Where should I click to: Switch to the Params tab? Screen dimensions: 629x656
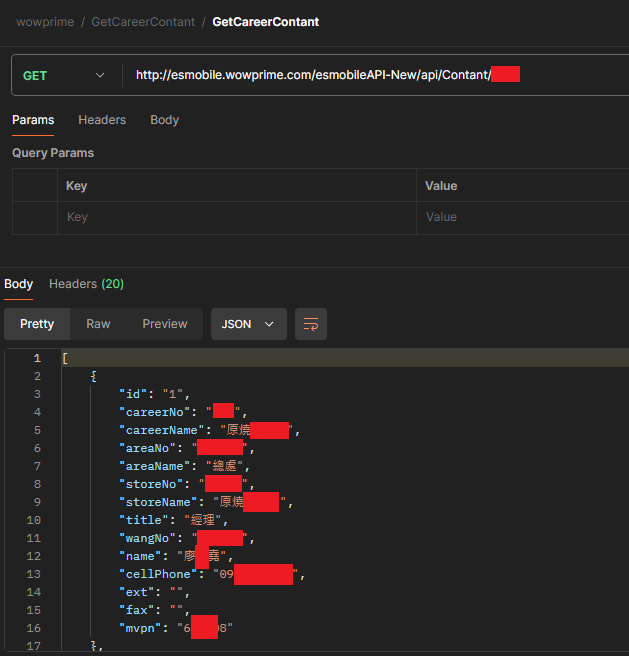point(33,120)
